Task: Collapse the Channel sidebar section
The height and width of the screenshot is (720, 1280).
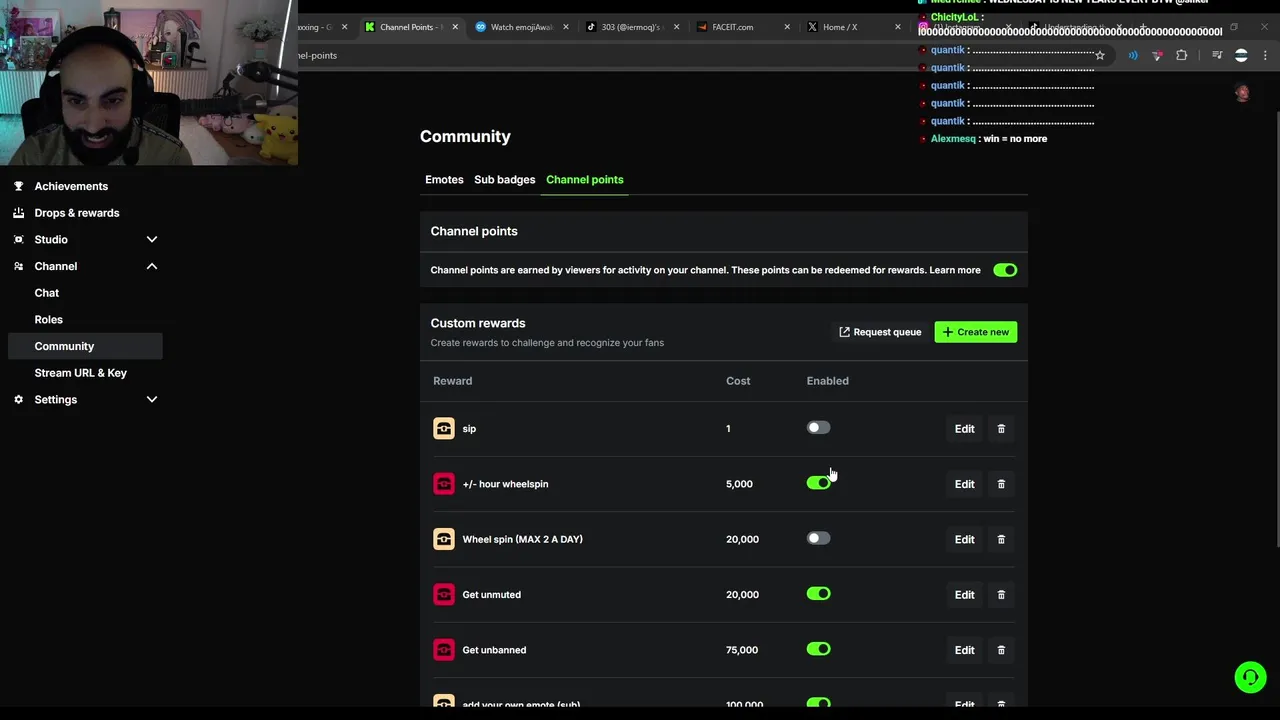Action: pyautogui.click(x=152, y=266)
